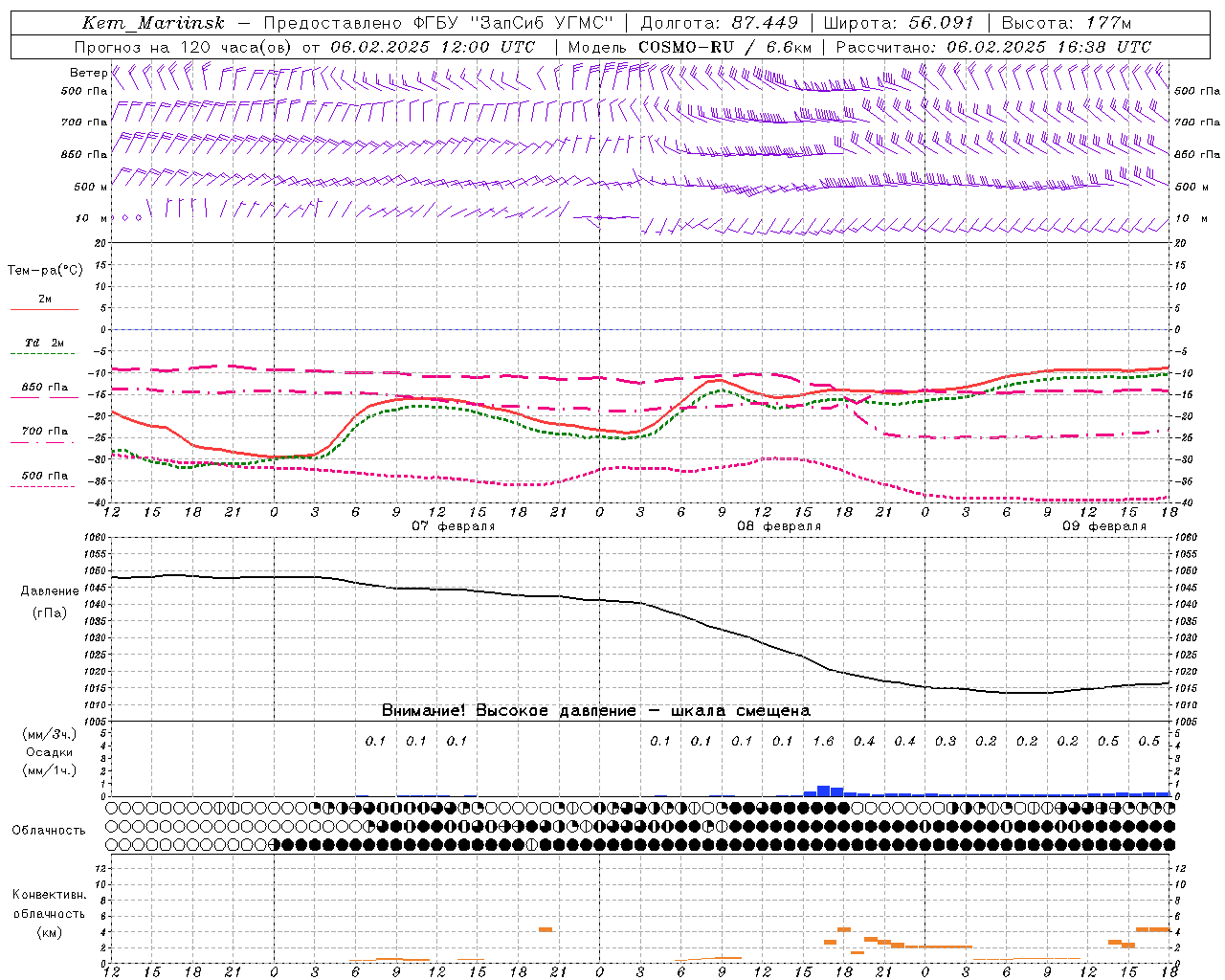The width and height of the screenshot is (1225, 980).
Task: Select the "1.6" precipitation value
Action: (x=823, y=741)
